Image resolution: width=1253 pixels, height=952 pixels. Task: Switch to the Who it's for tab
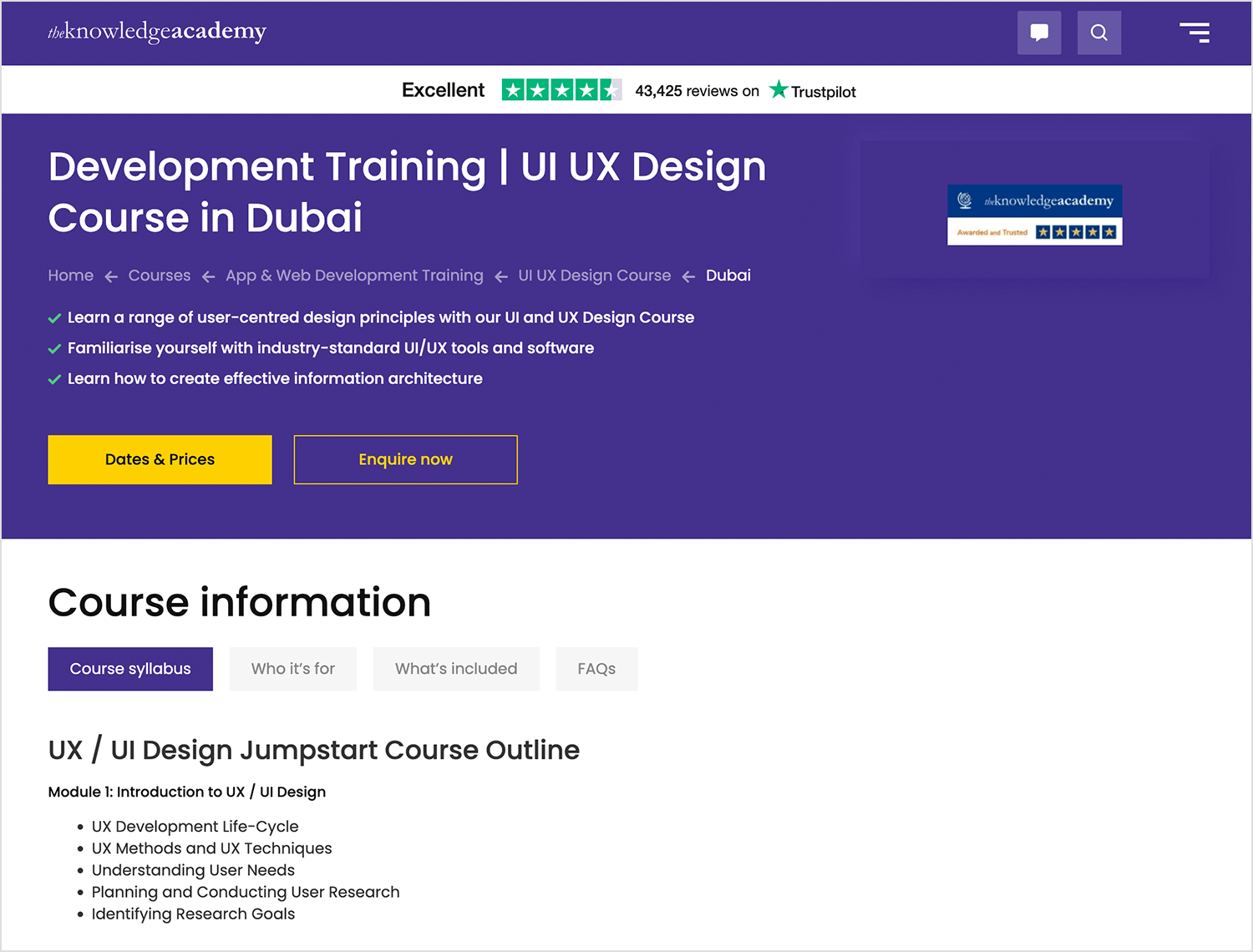pyautogui.click(x=292, y=669)
